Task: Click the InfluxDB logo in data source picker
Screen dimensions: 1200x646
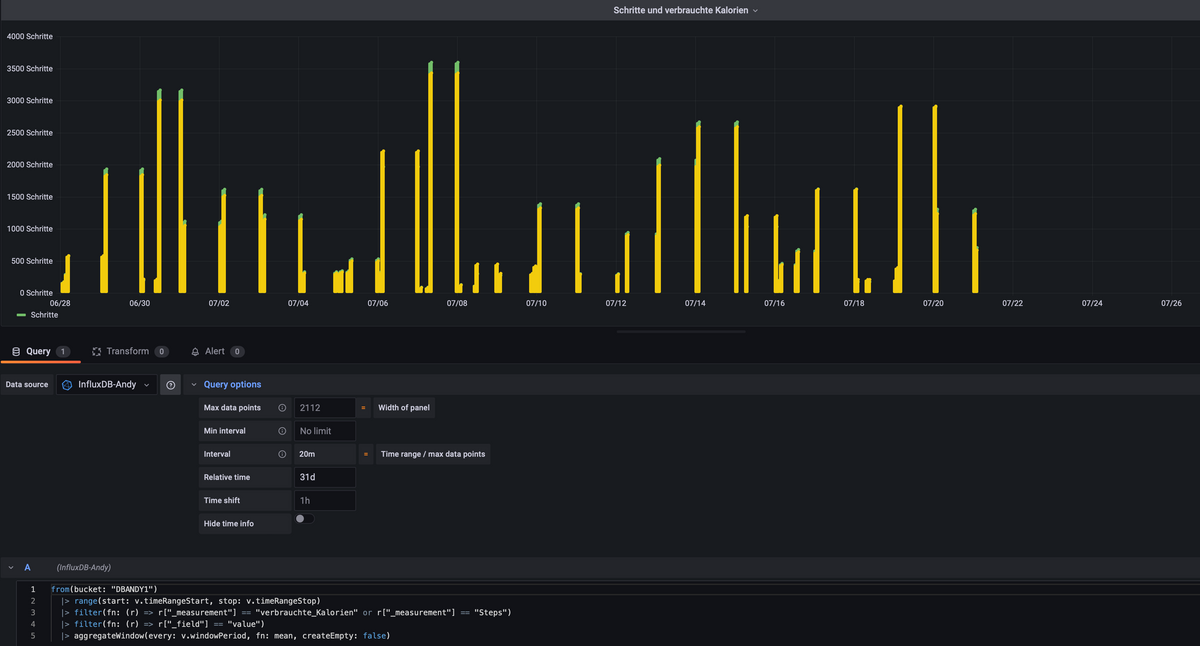Action: pyautogui.click(x=67, y=385)
